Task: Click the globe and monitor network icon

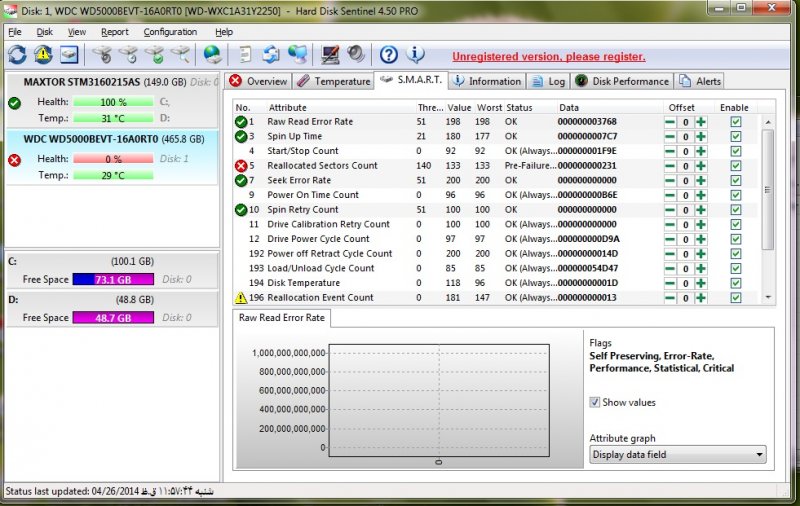Action: tap(297, 54)
